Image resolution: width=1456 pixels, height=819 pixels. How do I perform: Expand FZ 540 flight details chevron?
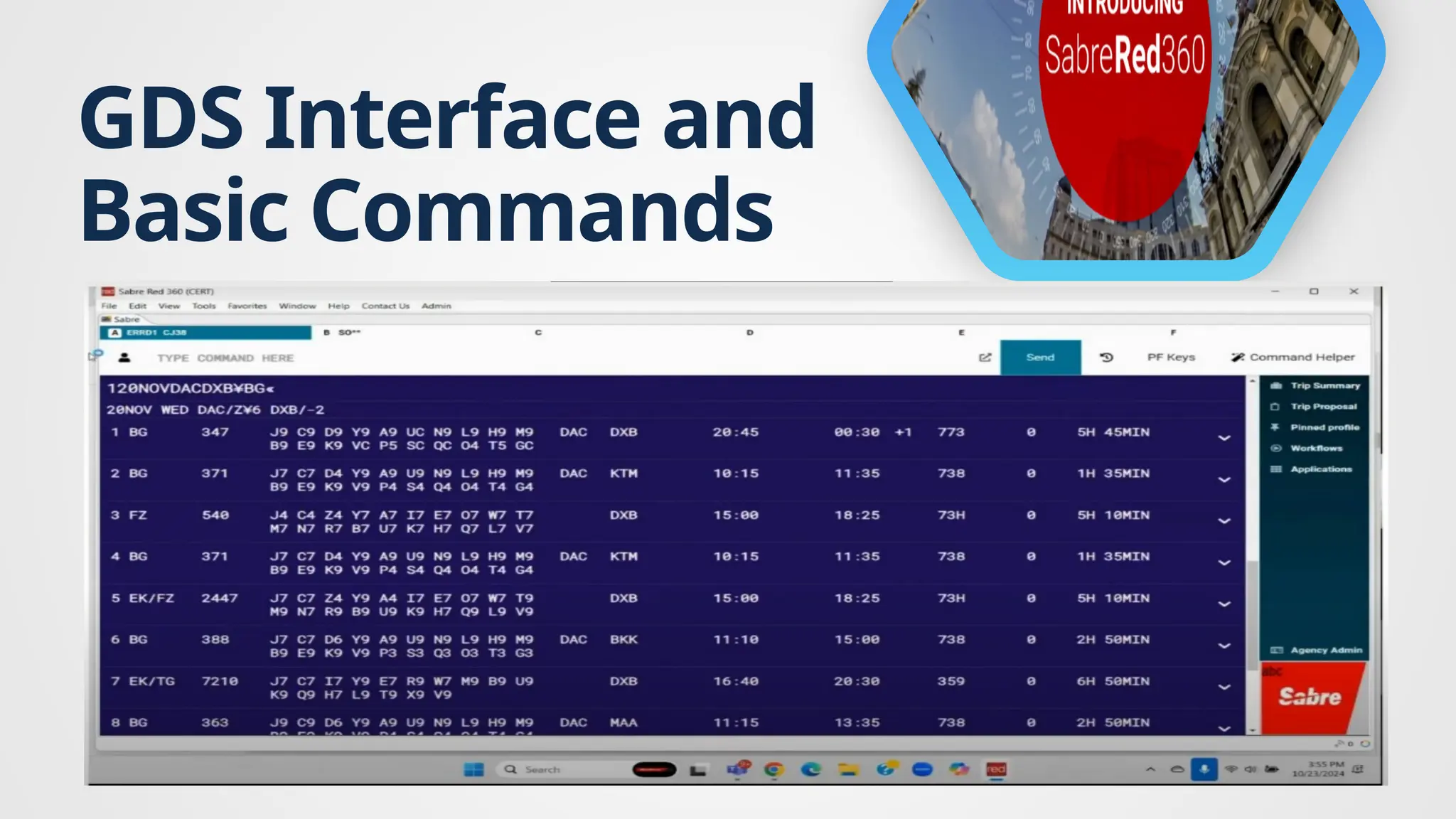(x=1224, y=521)
